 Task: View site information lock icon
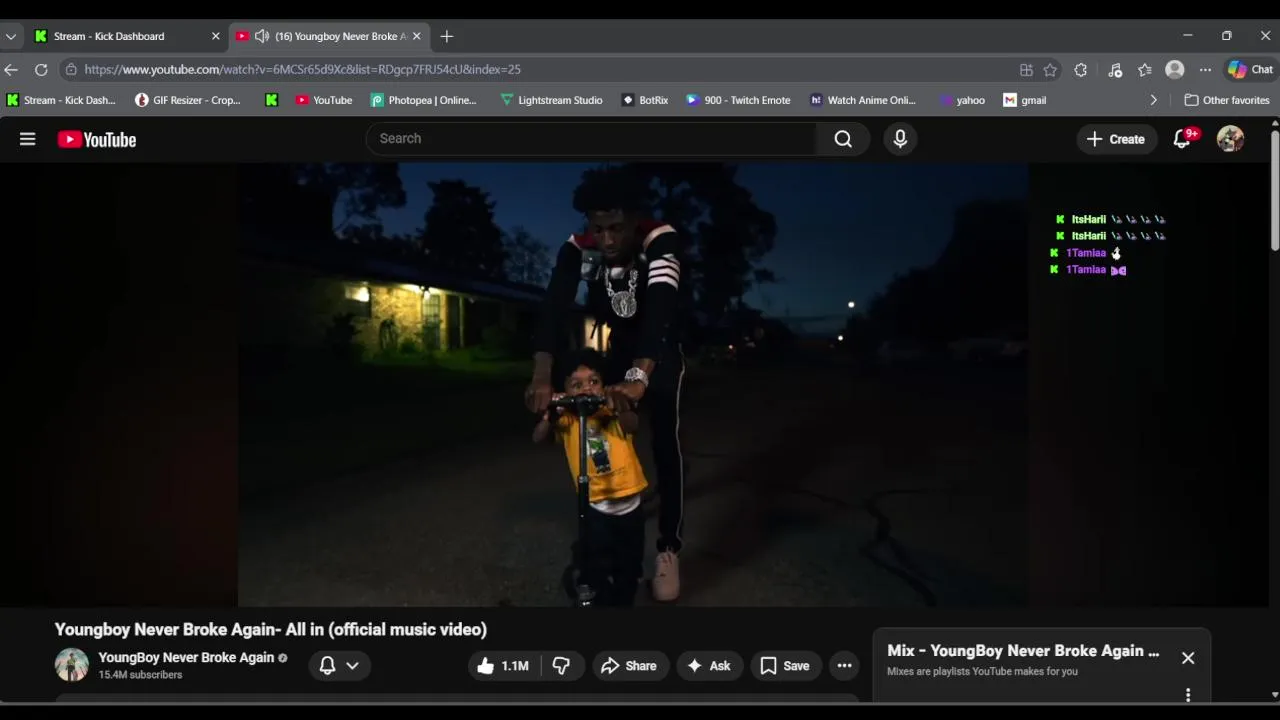click(x=71, y=70)
